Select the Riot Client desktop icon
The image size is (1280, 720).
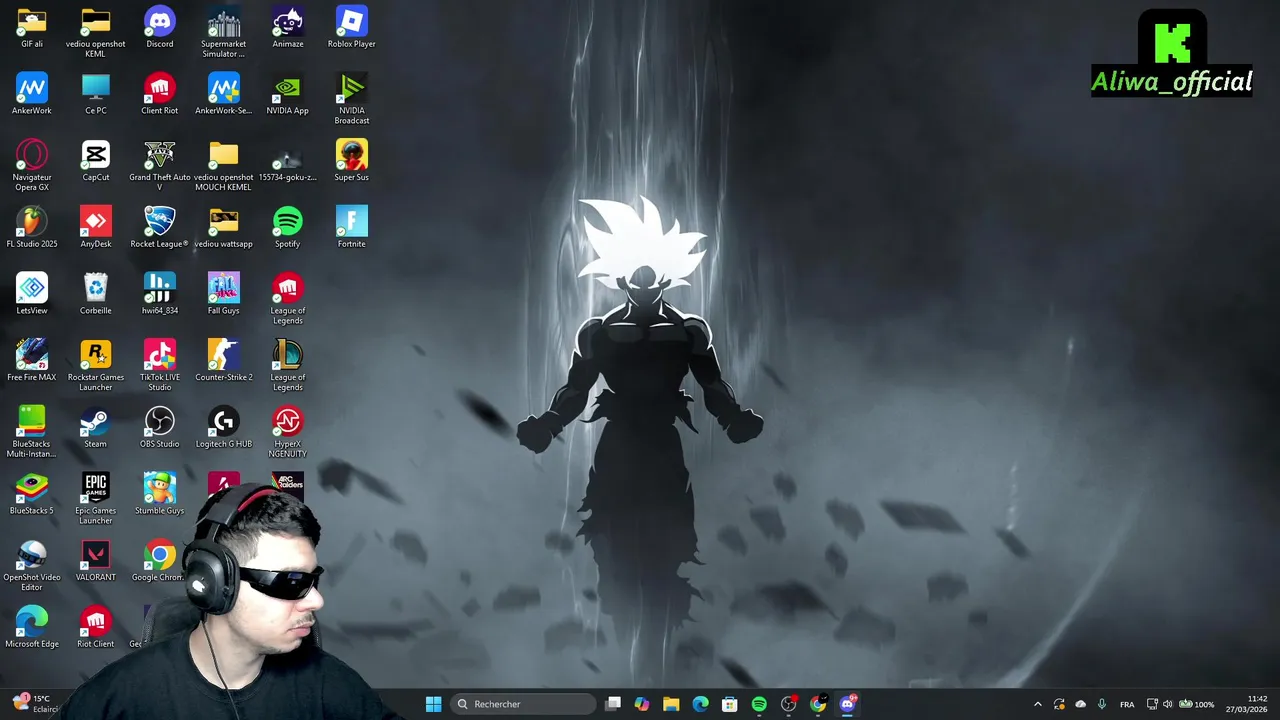coord(96,627)
